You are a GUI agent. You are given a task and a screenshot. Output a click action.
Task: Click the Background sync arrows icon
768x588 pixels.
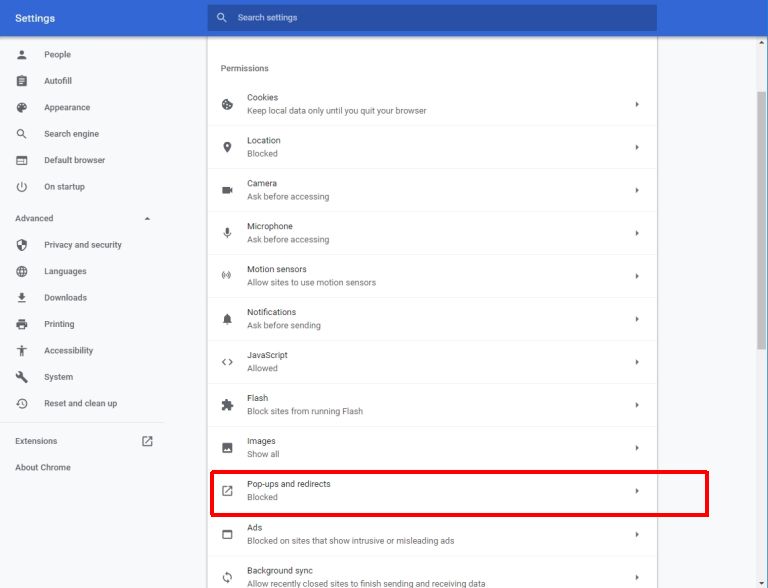coord(227,577)
